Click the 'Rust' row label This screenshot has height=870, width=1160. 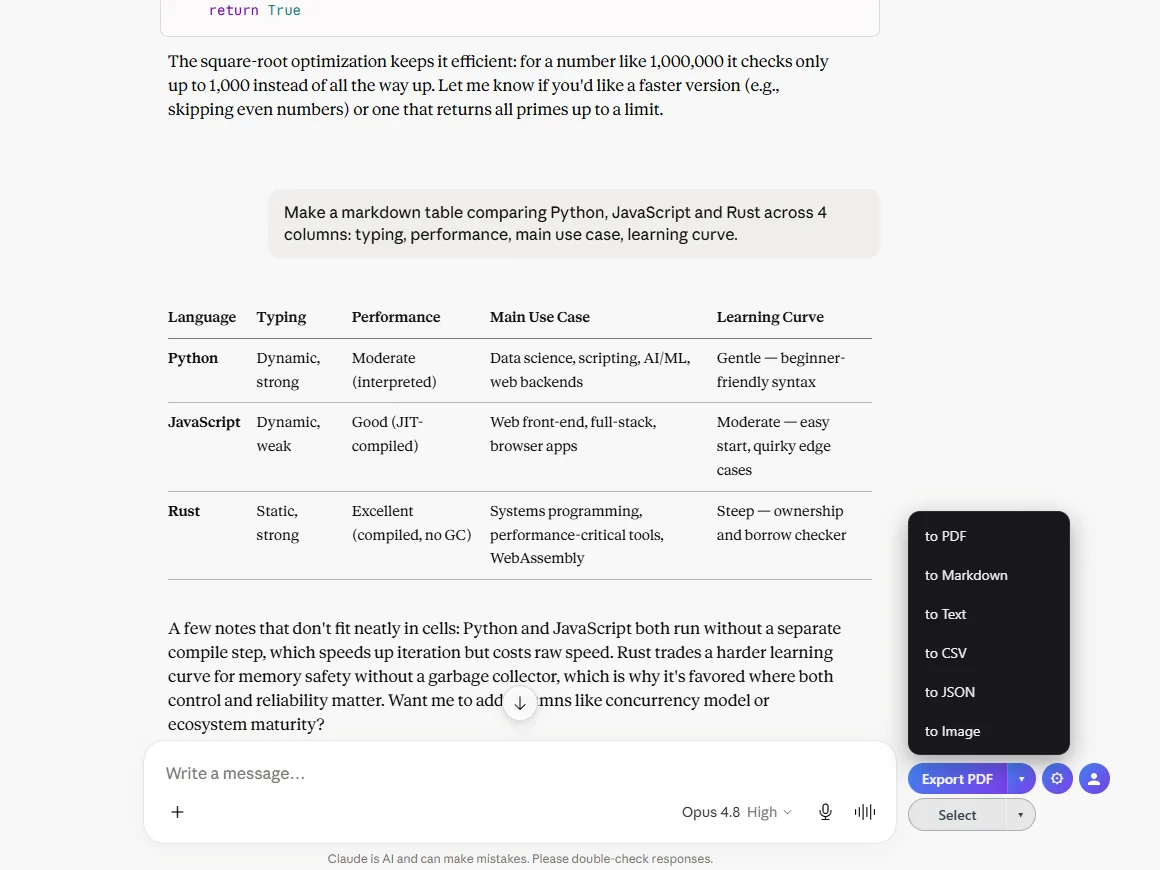(x=184, y=511)
